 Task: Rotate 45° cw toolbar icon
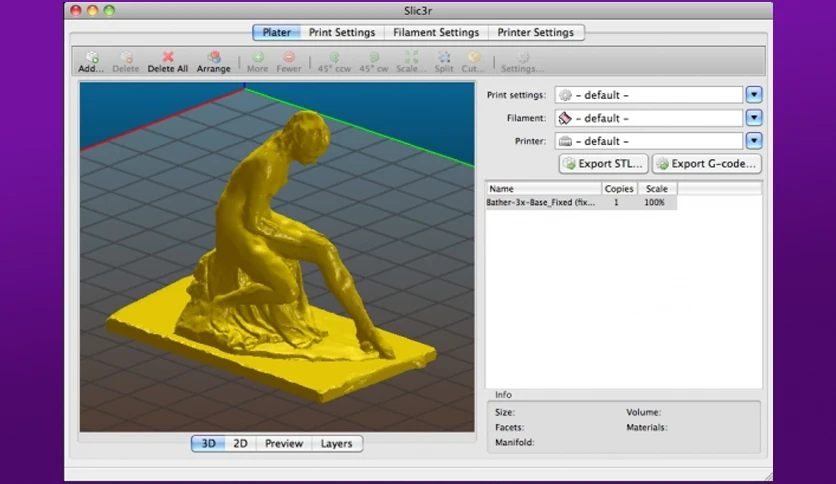coord(374,57)
